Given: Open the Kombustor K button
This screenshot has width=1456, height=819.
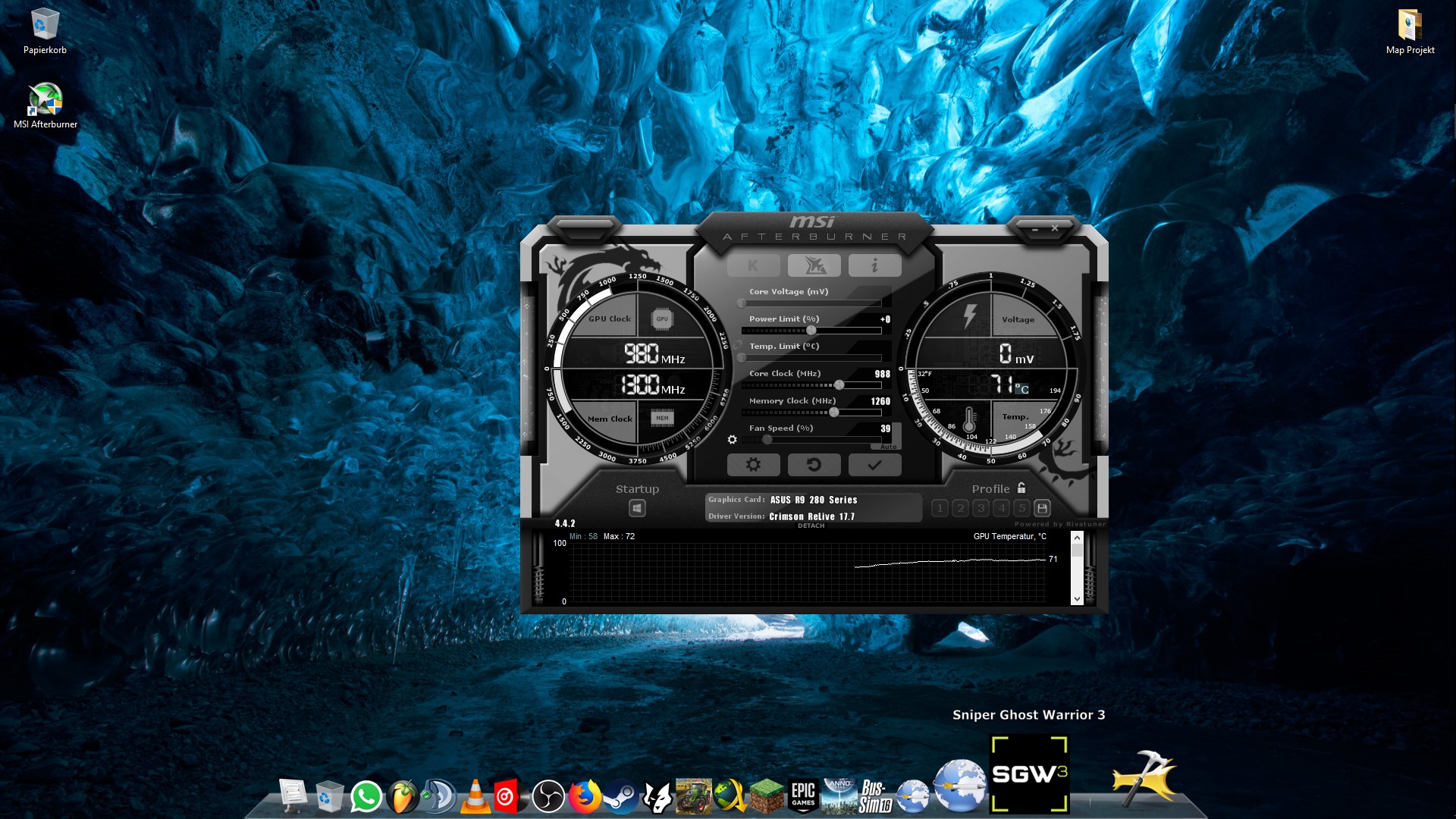Looking at the screenshot, I should click(753, 265).
